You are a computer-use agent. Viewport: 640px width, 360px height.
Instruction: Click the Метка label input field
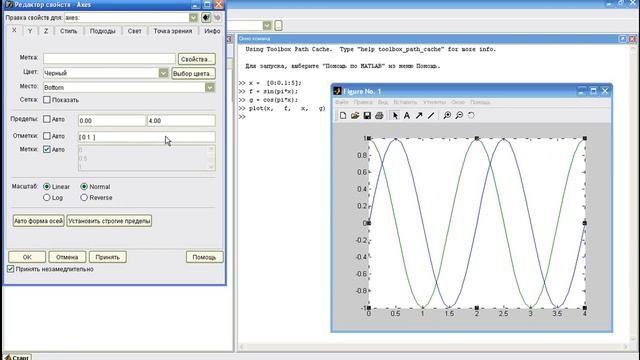(109, 58)
